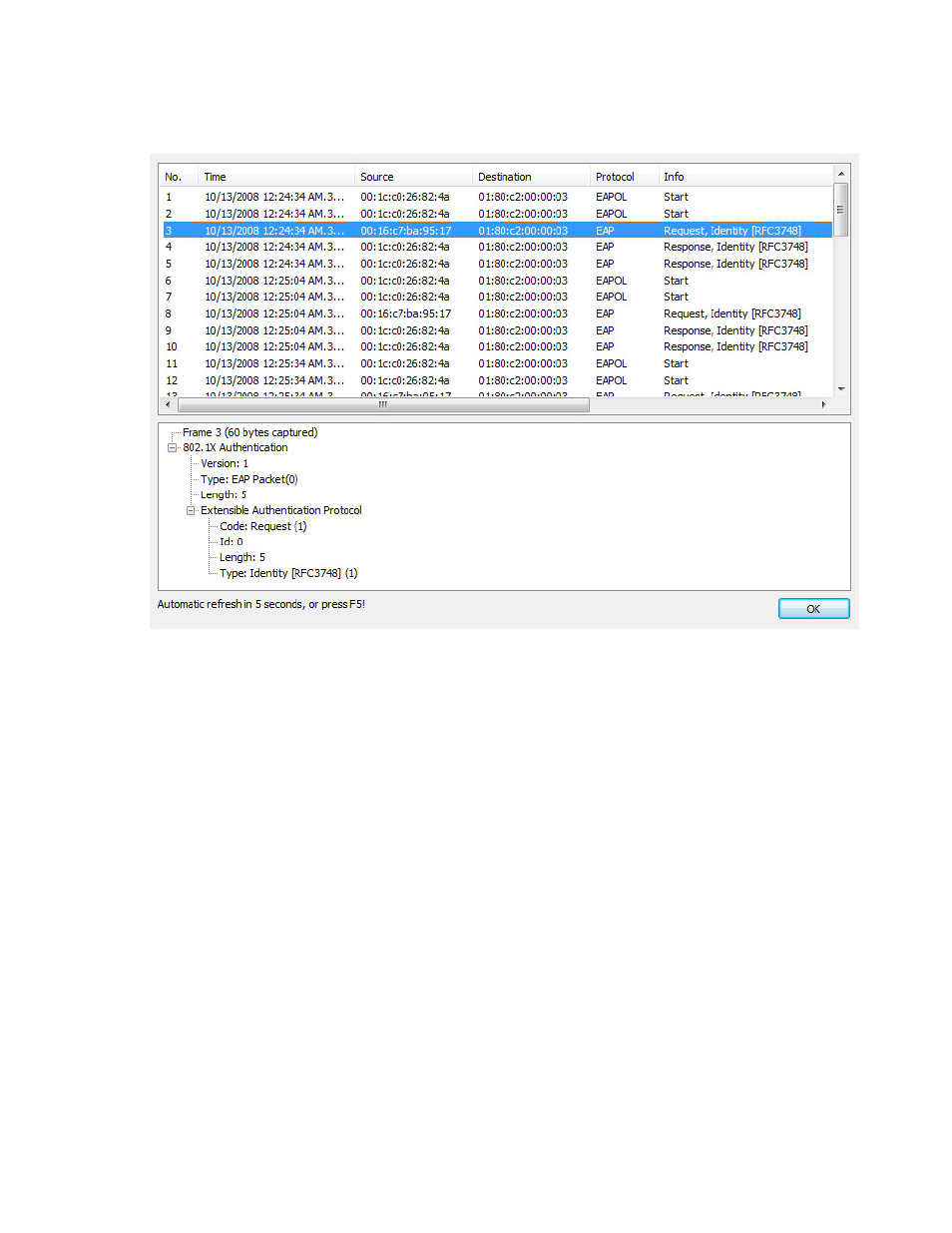Select Length: 5 under Extensible Authentication Protocol
This screenshot has height=1233, width=952.
click(x=242, y=558)
